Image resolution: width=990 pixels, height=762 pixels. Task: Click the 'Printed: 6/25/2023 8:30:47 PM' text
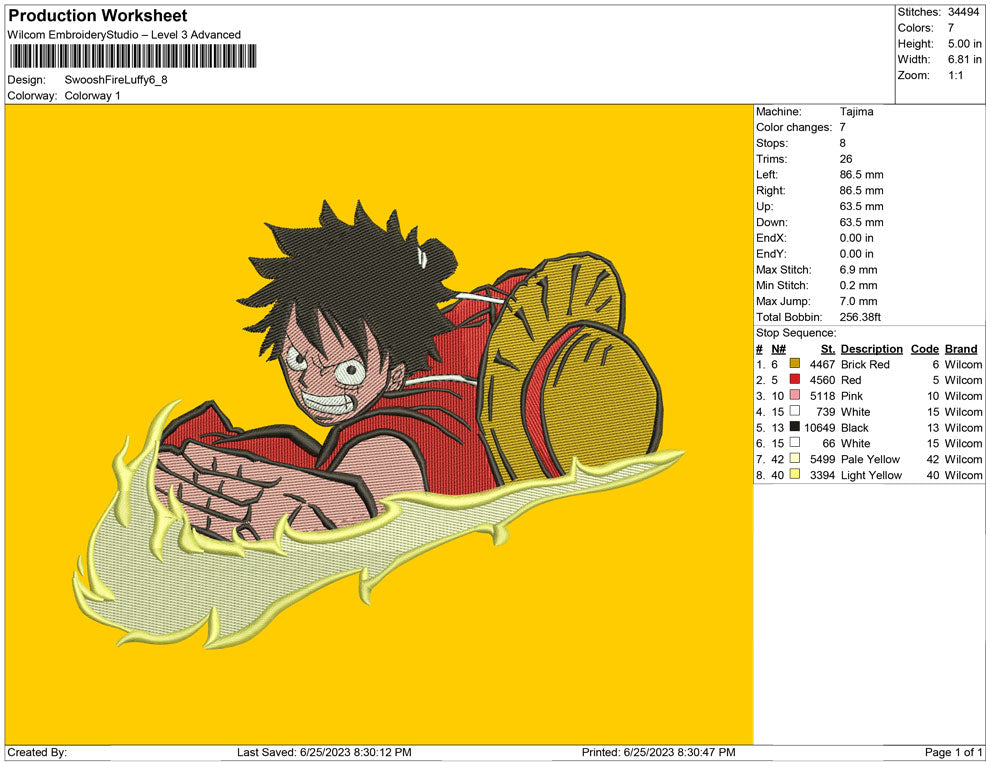659,752
